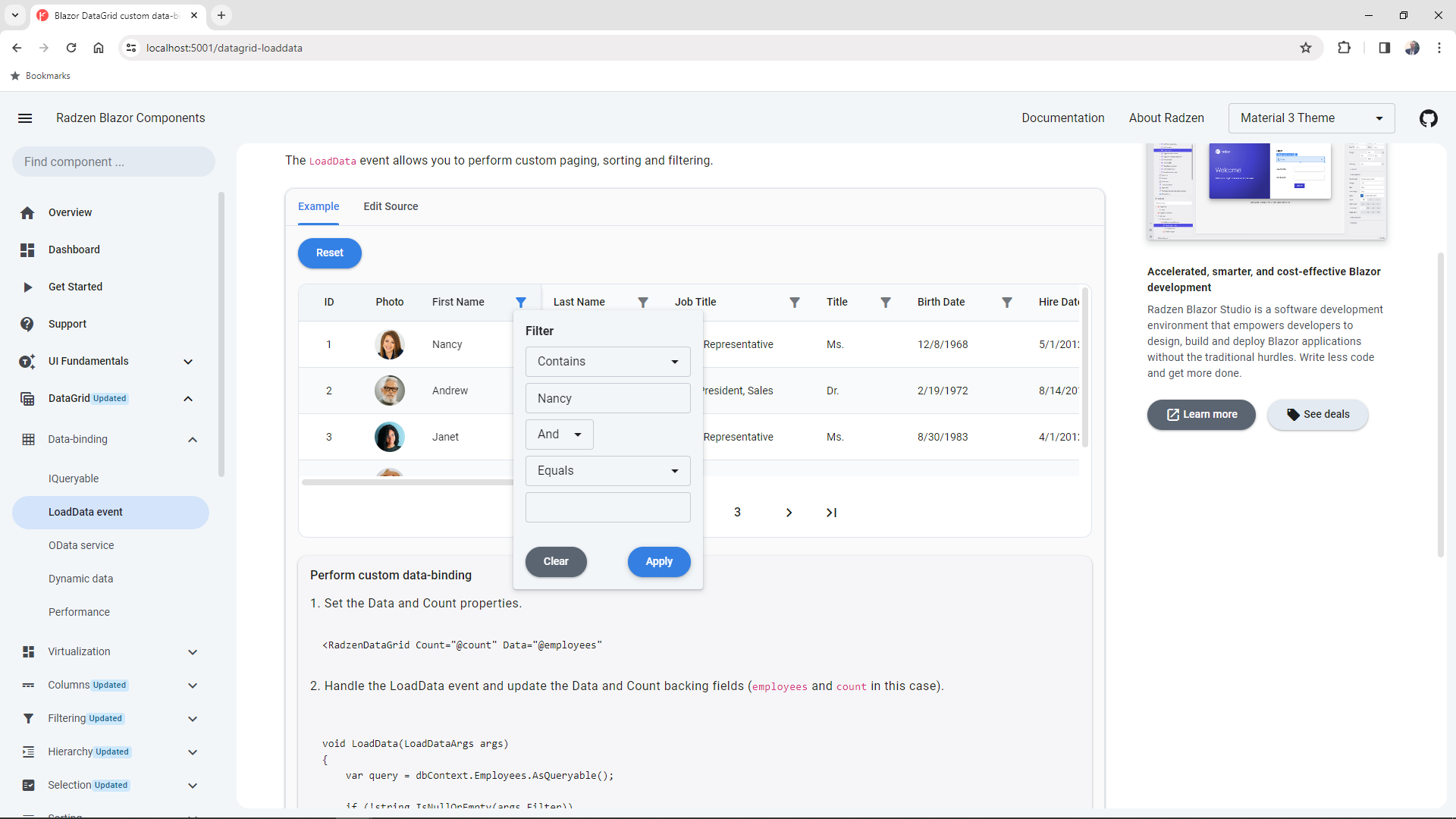Go to last page of grid
1456x819 pixels.
coord(831,513)
